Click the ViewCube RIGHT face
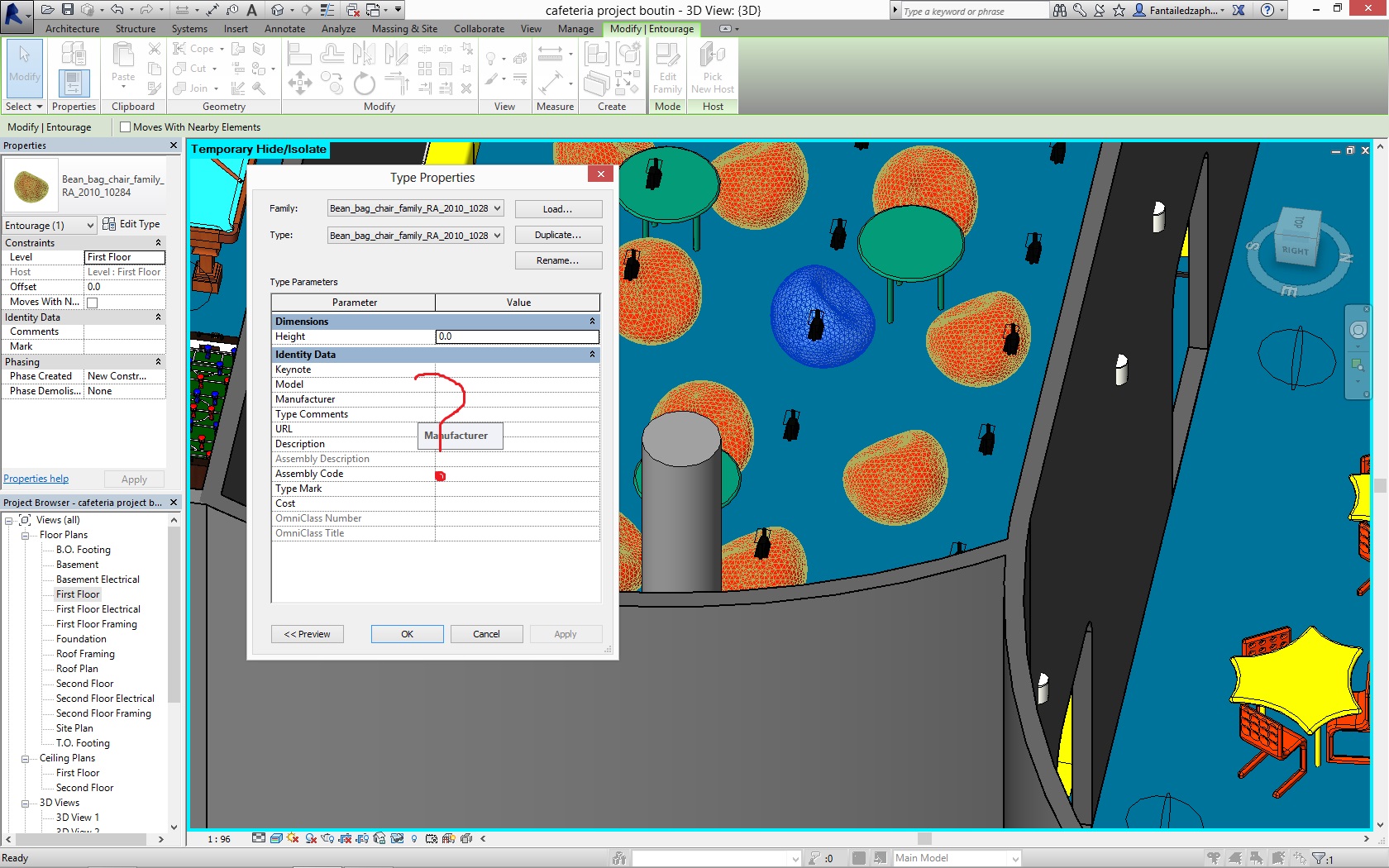Screen dimensions: 1389x868 tap(1295, 250)
